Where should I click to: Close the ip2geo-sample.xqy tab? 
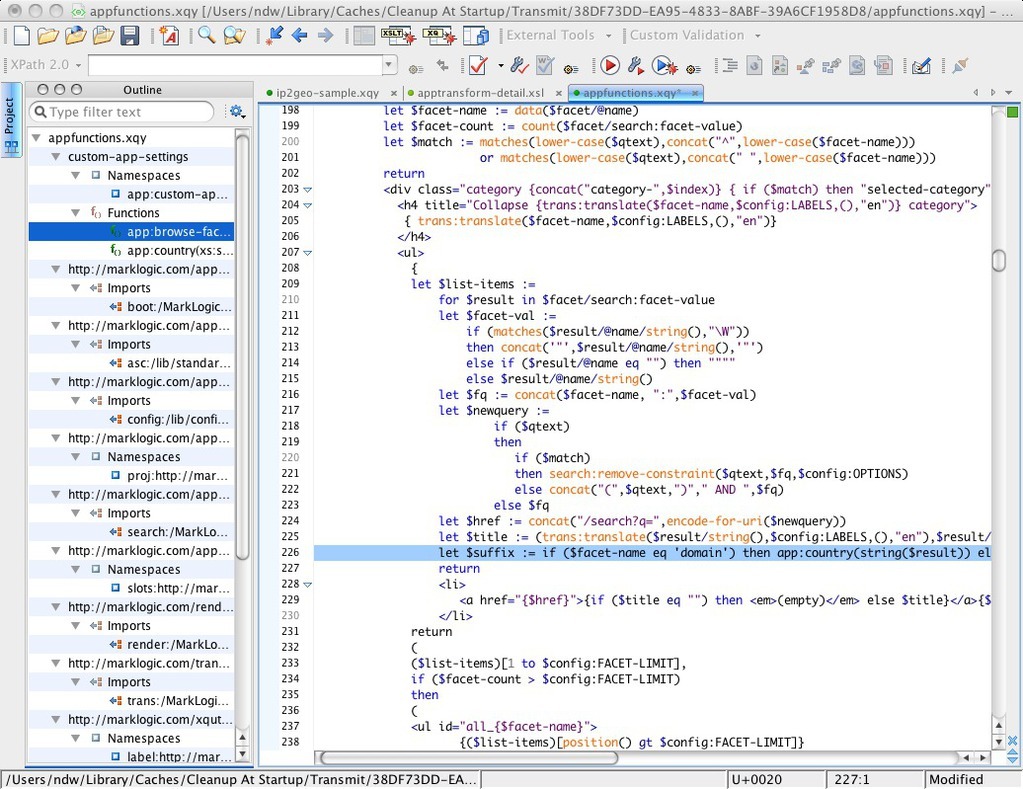393,93
